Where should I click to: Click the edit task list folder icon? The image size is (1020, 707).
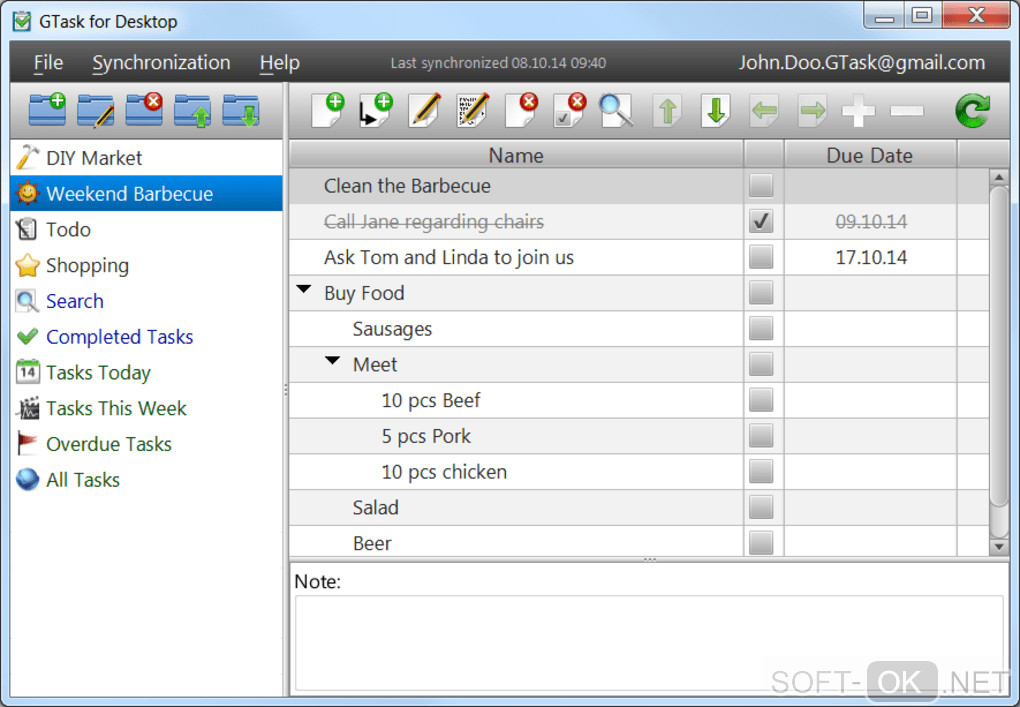click(96, 110)
